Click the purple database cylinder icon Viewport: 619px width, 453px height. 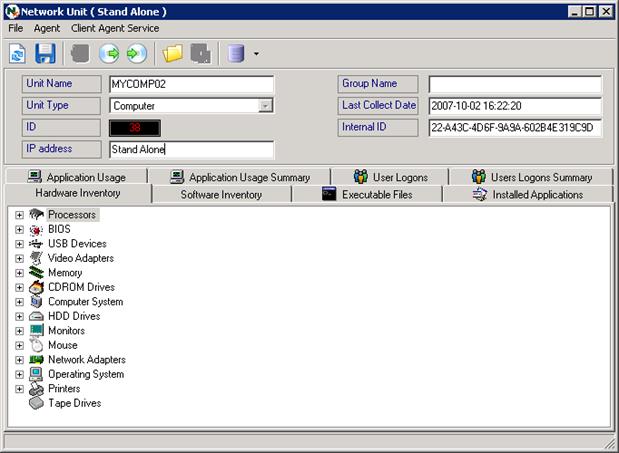tap(236, 53)
